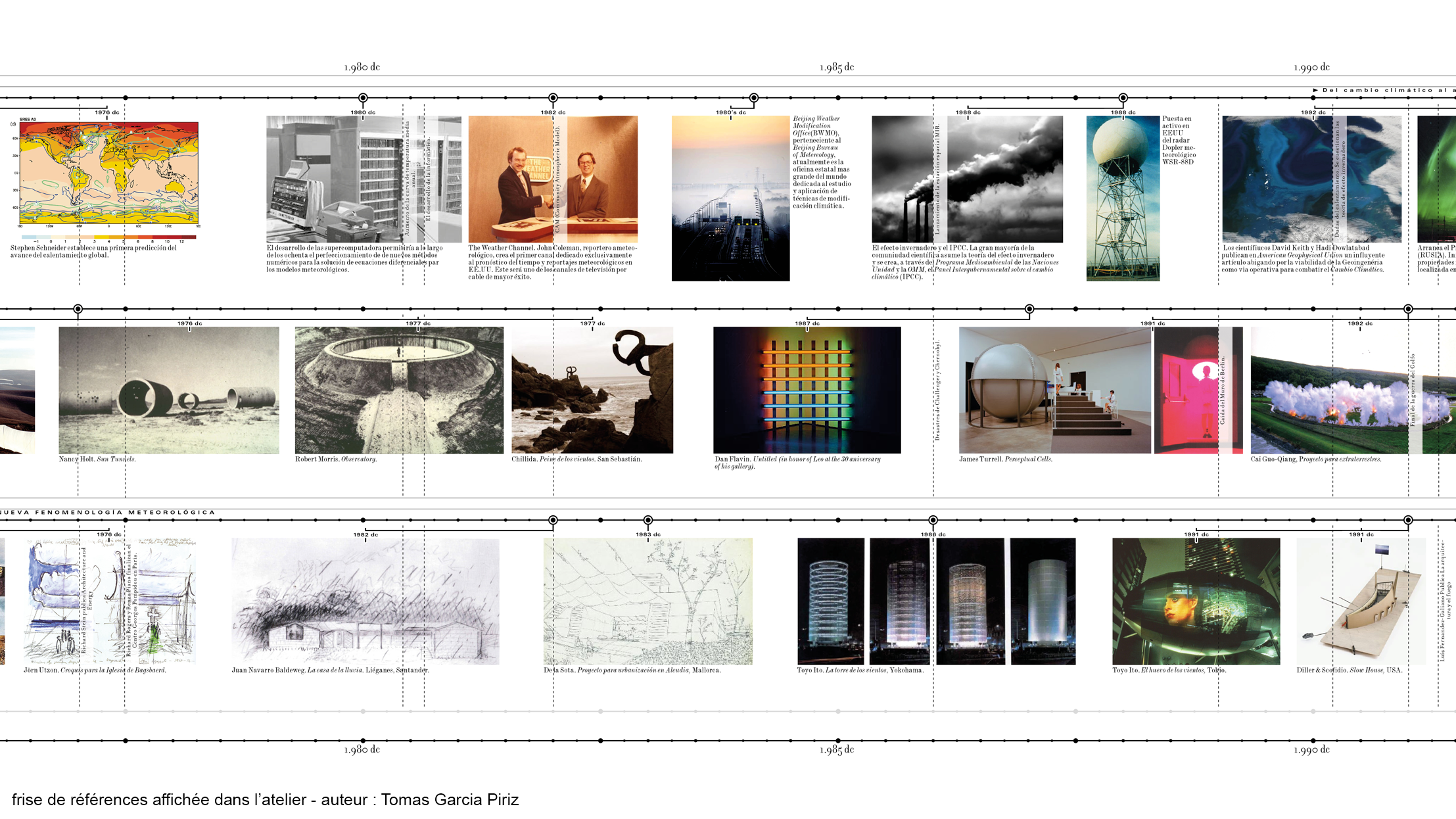
Task: Select the '1980's dc' date label
Action: point(731,112)
